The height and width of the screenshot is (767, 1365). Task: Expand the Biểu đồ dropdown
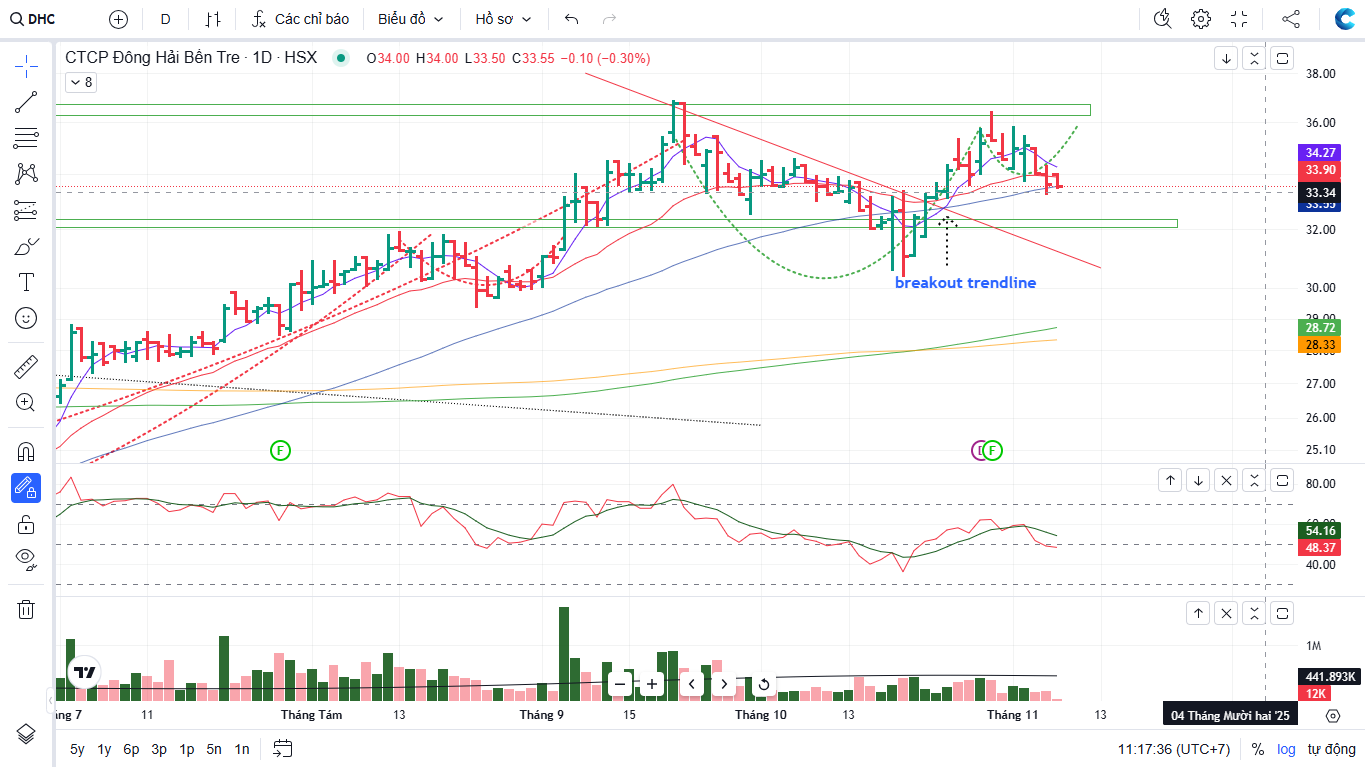[x=410, y=19]
